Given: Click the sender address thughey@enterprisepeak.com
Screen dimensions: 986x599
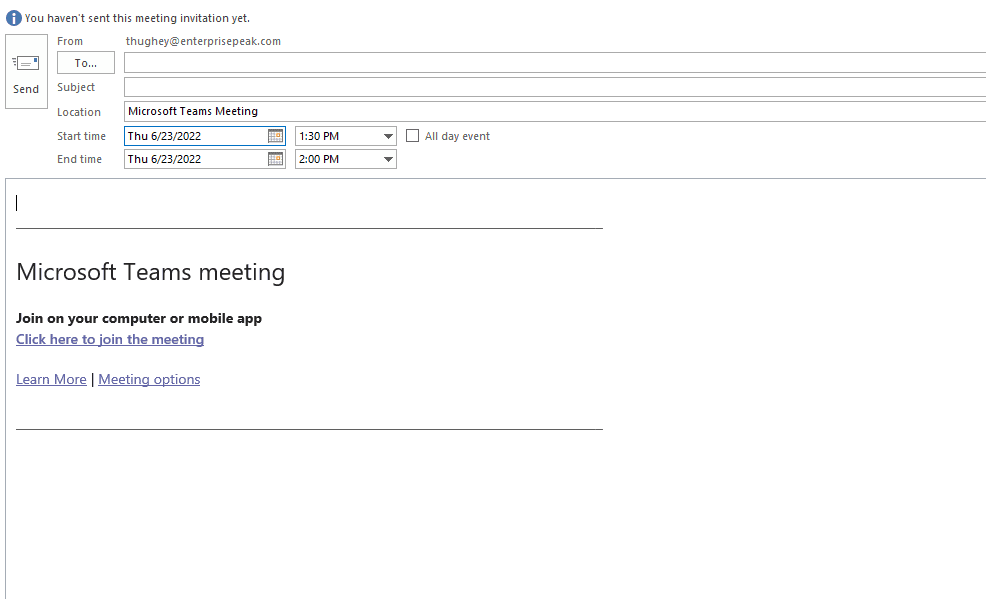Looking at the screenshot, I should 203,41.
